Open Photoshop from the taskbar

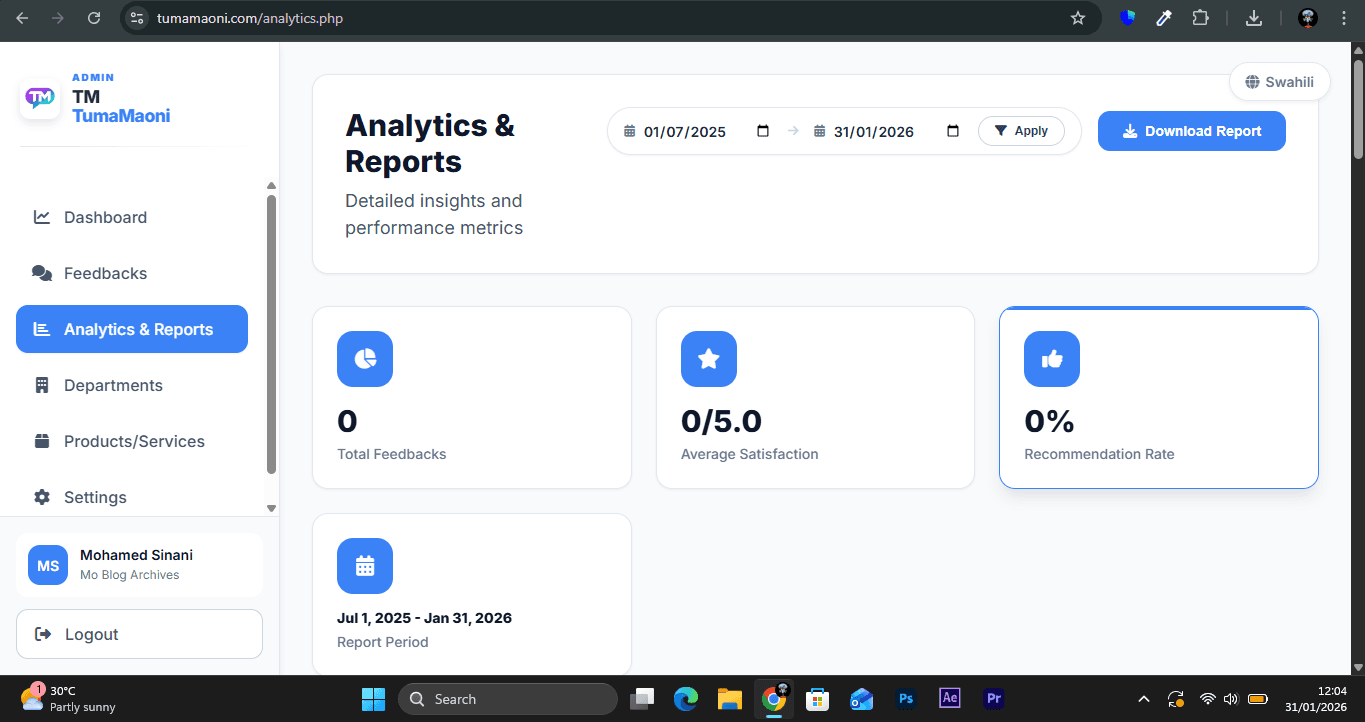(x=906, y=698)
